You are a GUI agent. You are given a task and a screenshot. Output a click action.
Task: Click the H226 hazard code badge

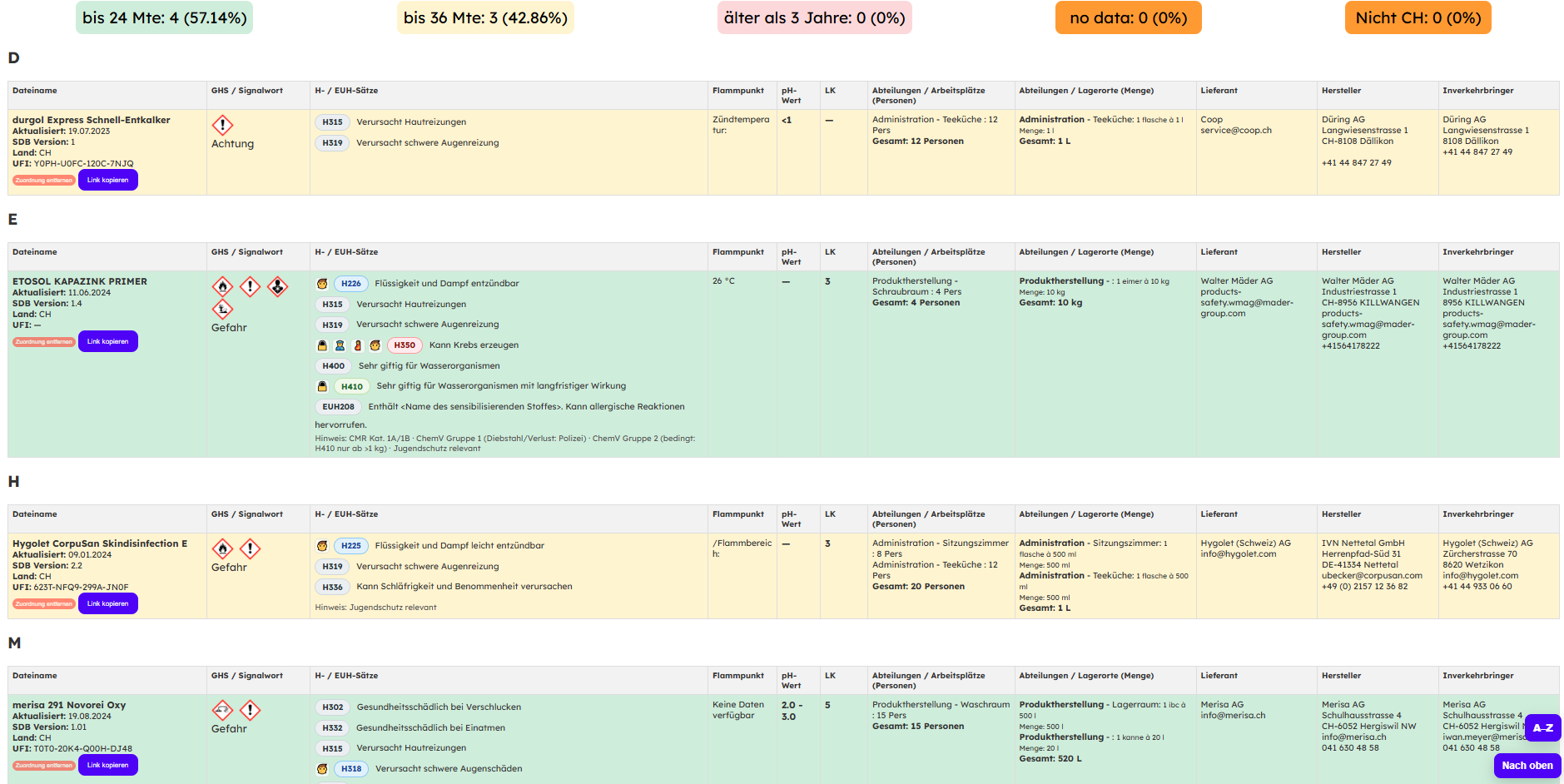[x=351, y=284]
